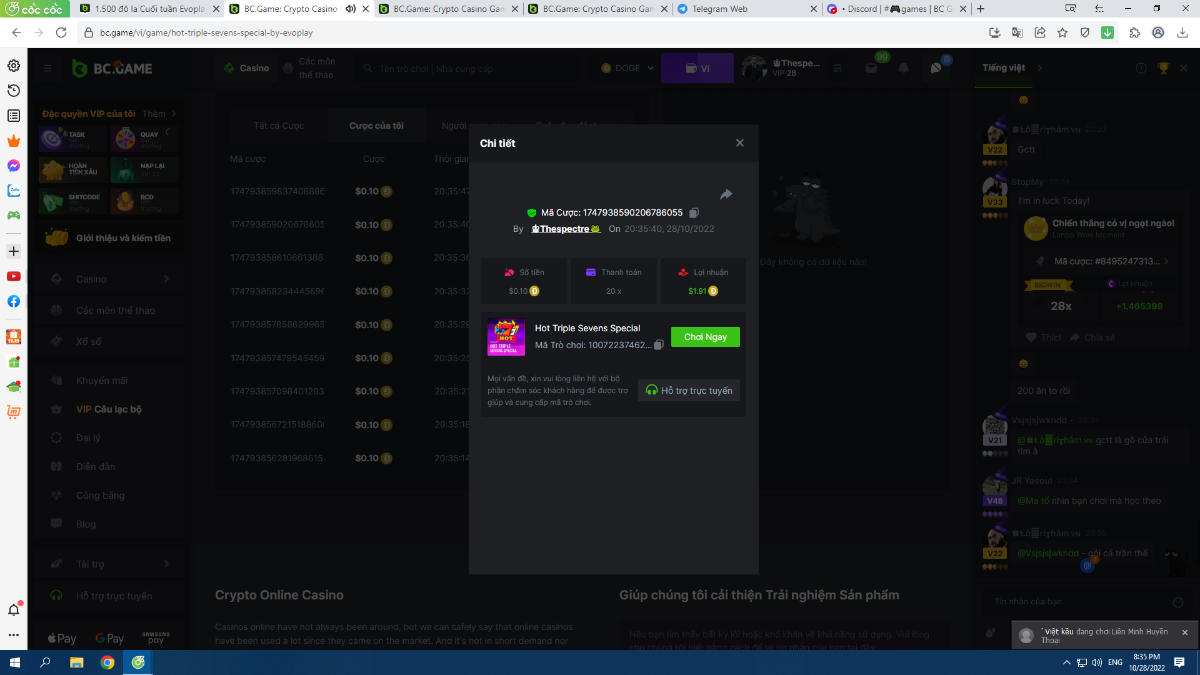Open Messenger from the browser sidebar
Viewport: 1200px width, 675px height.
click(x=14, y=165)
